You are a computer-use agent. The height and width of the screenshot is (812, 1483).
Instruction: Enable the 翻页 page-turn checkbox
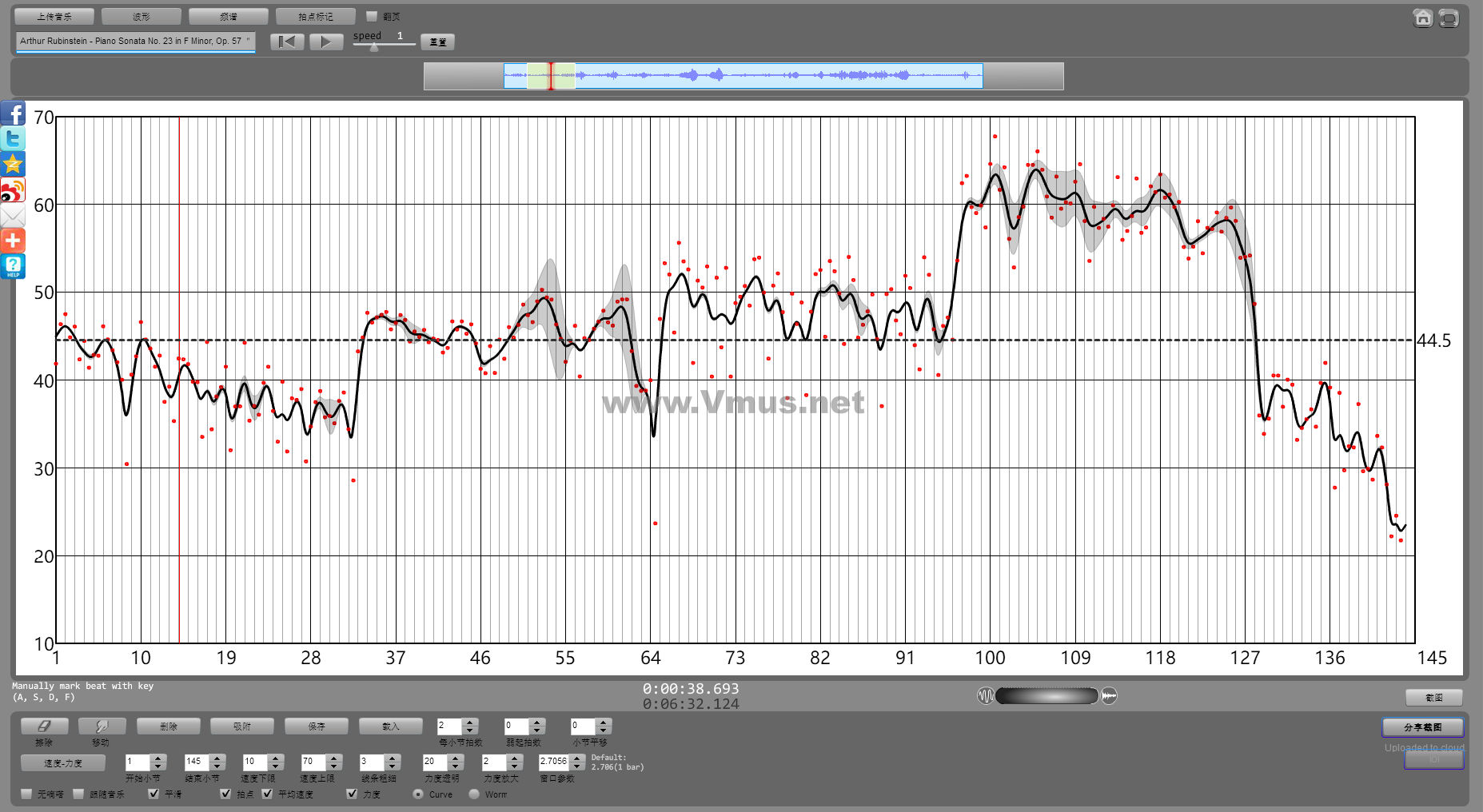[x=371, y=16]
